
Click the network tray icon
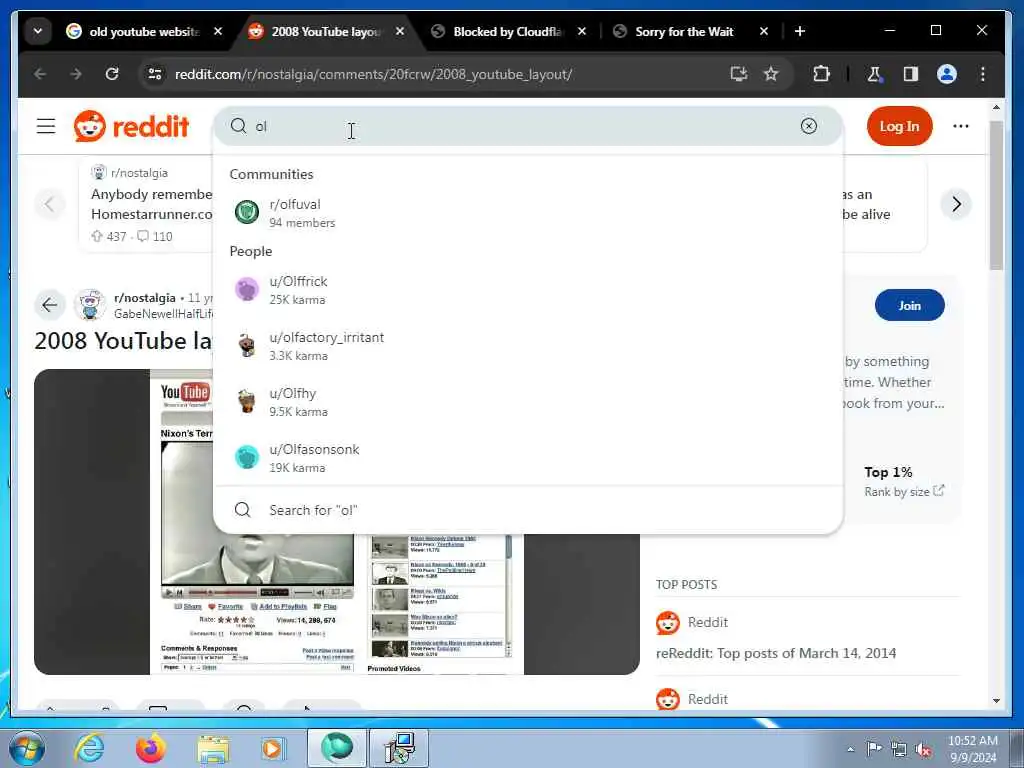click(899, 749)
